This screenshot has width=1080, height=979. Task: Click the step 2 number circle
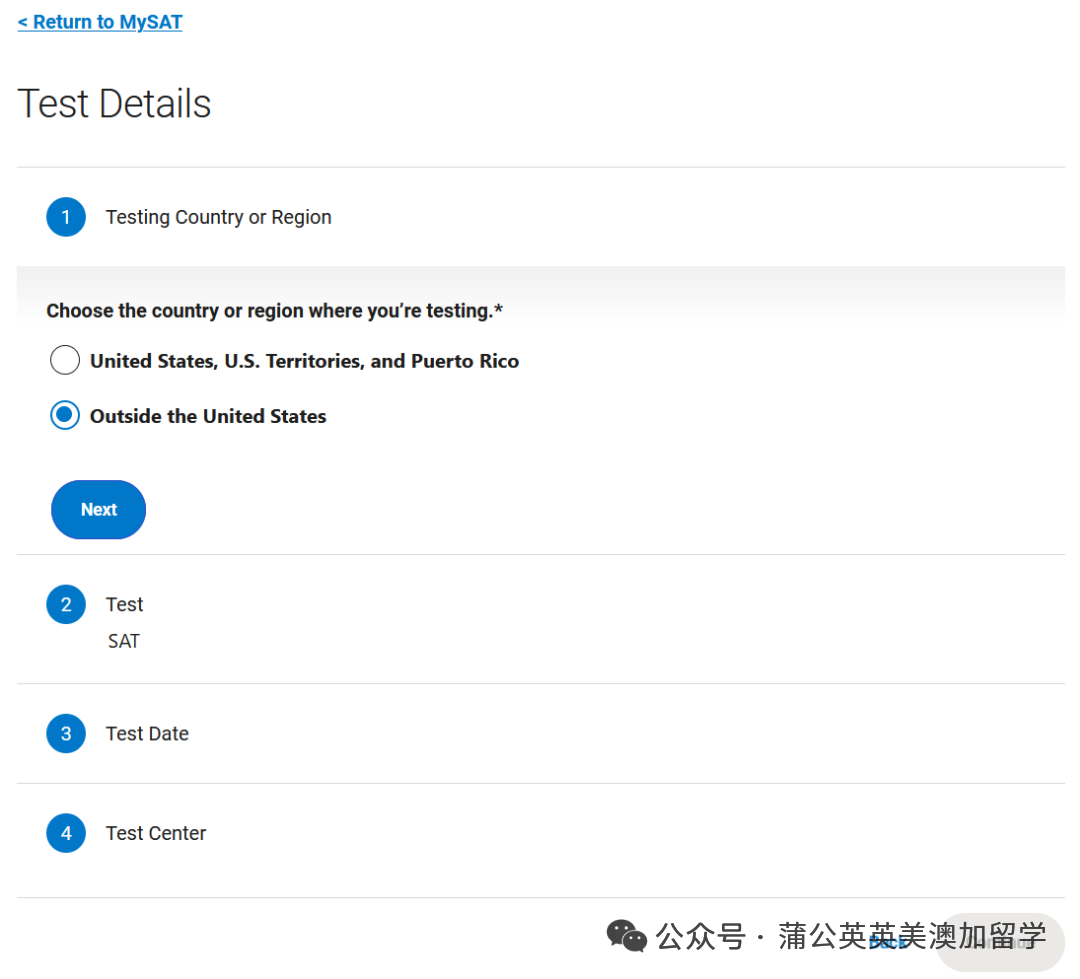[x=66, y=604]
